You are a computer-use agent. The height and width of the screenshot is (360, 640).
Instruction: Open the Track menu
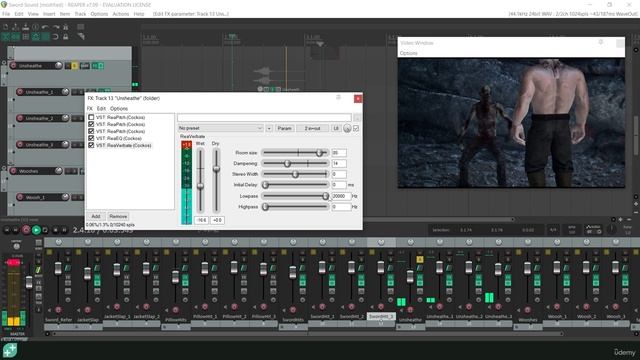80,14
